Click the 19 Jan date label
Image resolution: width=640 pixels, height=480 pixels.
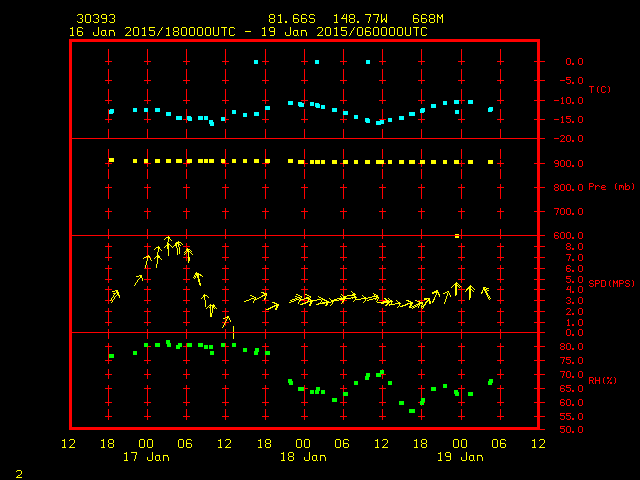pos(460,457)
